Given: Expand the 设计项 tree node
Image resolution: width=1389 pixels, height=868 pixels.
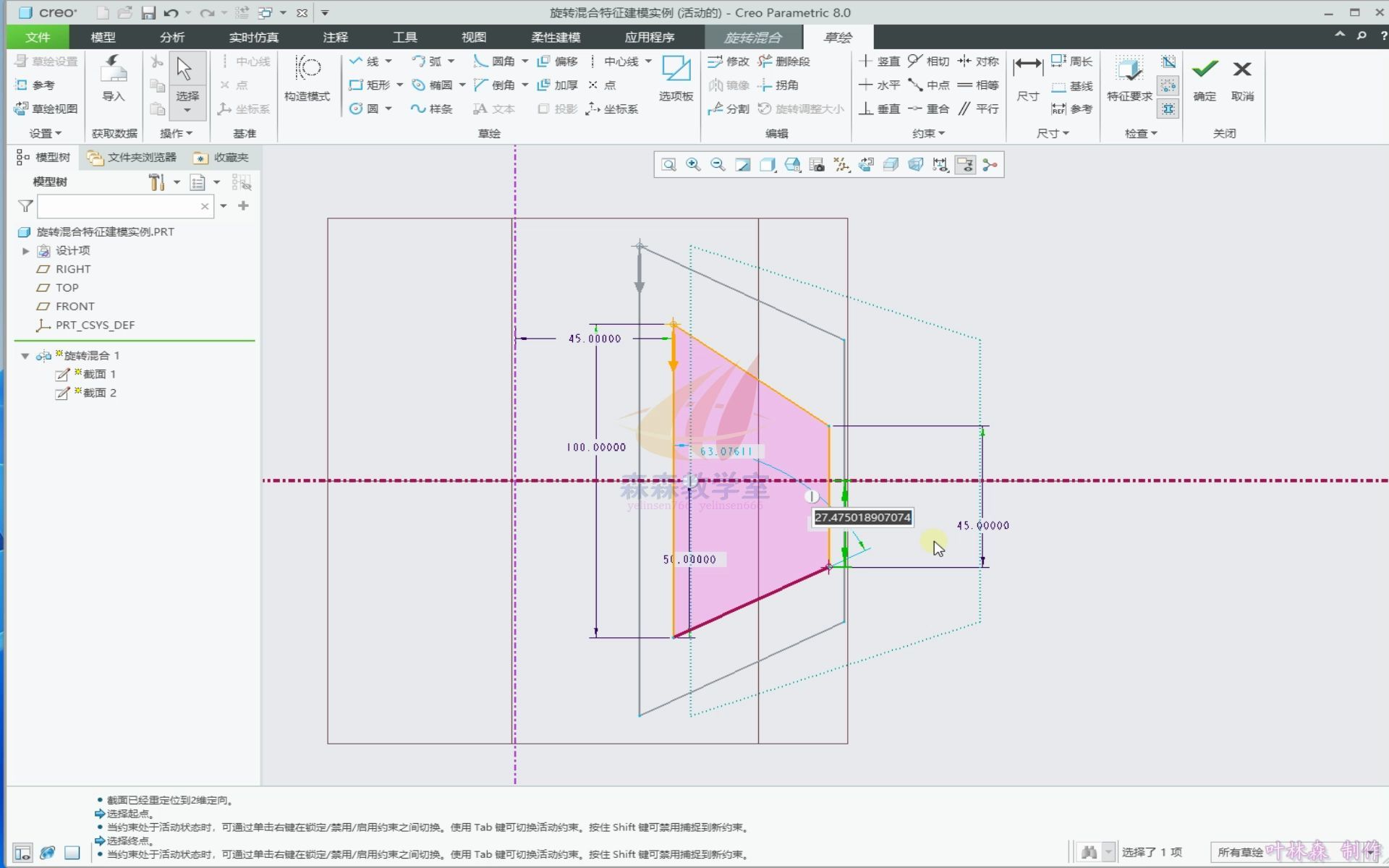Looking at the screenshot, I should (26, 251).
